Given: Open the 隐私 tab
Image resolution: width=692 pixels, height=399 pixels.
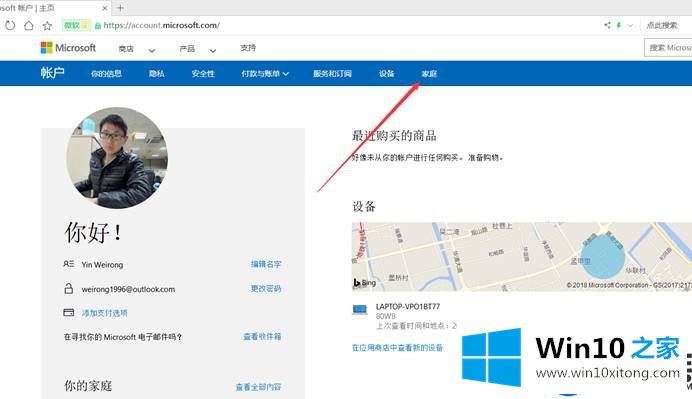Looking at the screenshot, I should [157, 74].
